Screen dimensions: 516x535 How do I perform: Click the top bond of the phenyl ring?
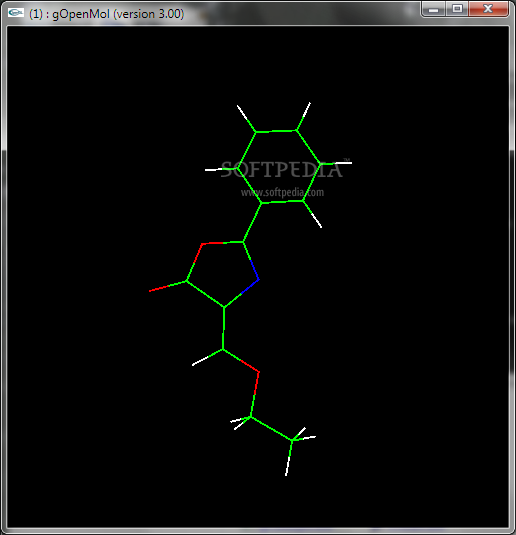(x=276, y=131)
